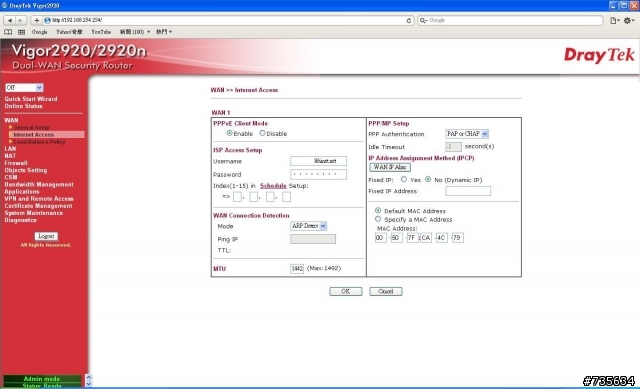Viewport: 640px width, 389px height.
Task: Open Certificate Management menu
Action: pyautogui.click(x=38, y=206)
